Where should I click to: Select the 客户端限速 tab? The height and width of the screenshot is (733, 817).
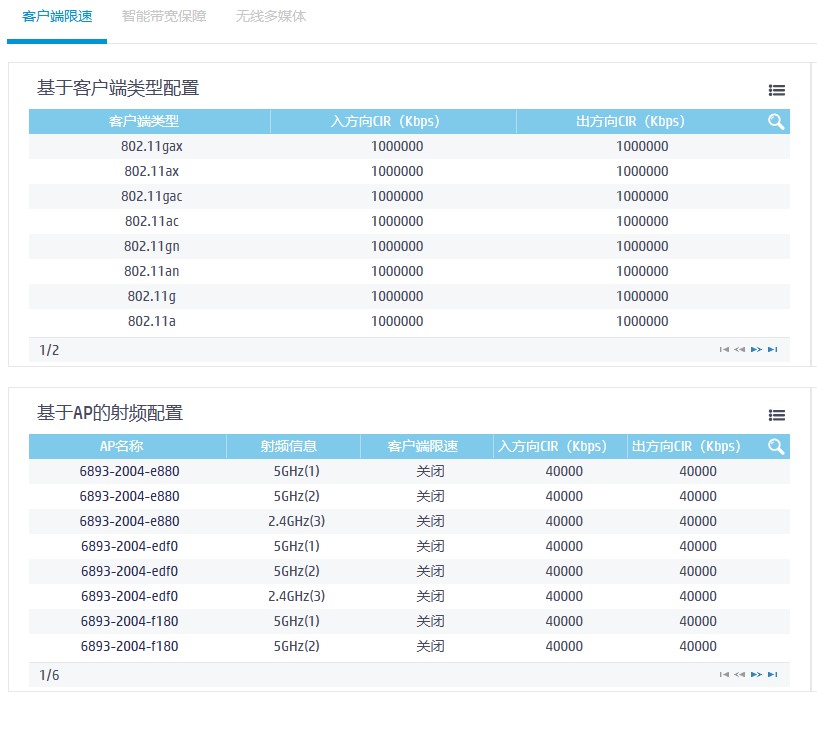pos(56,17)
